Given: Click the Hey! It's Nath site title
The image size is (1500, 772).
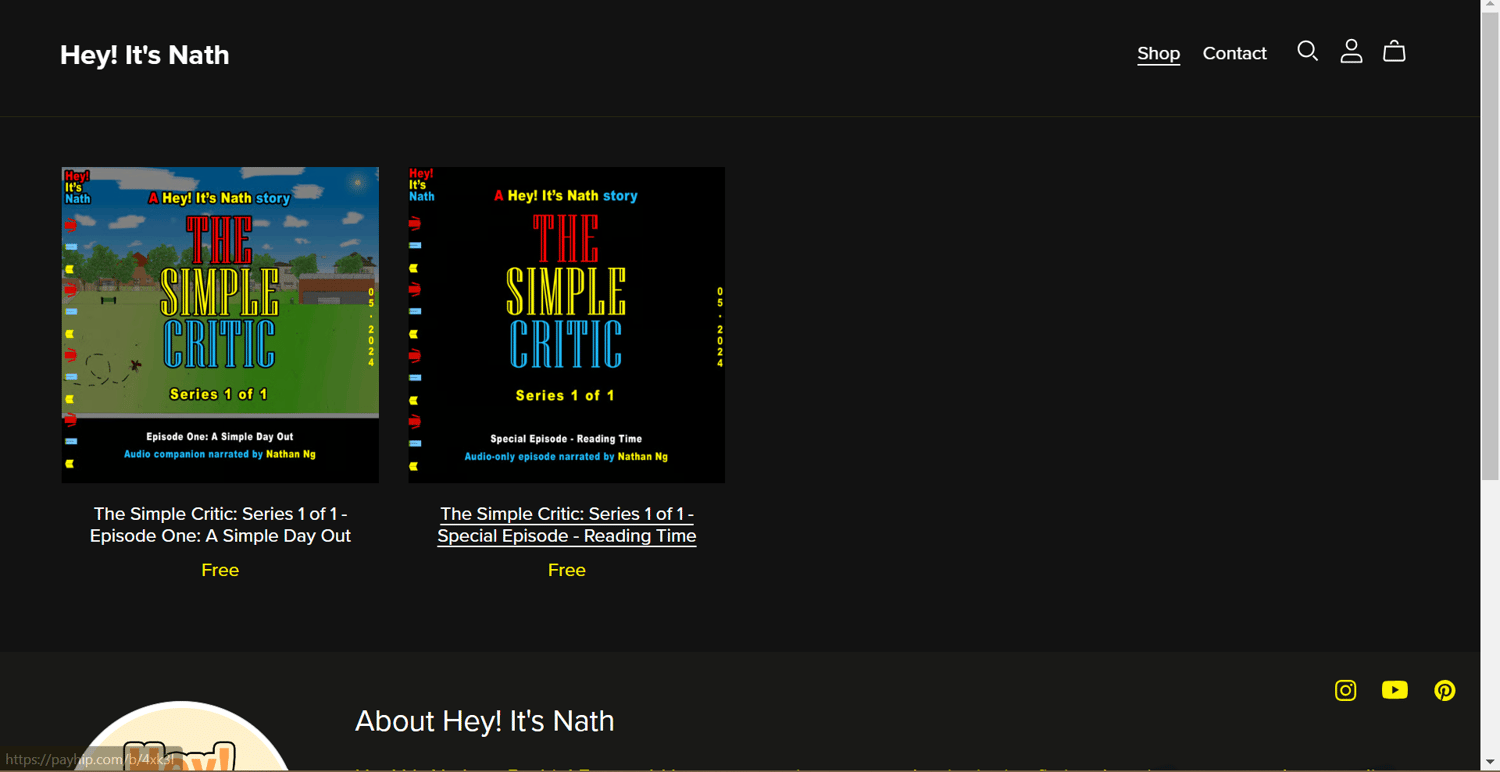Looking at the screenshot, I should click(x=145, y=55).
